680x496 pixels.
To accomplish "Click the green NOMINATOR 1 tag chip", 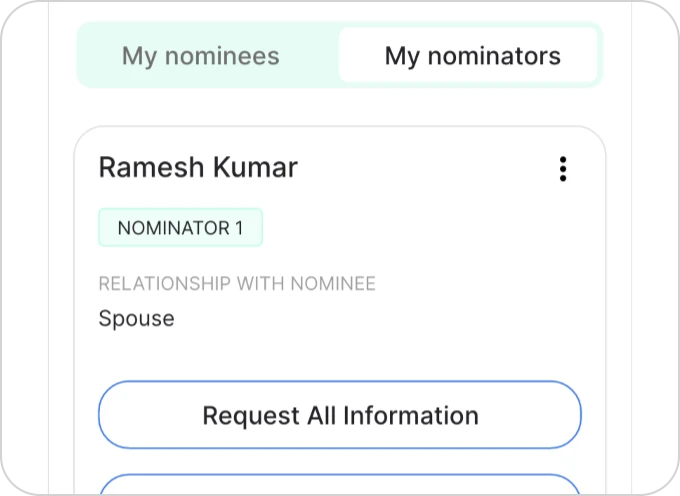I will click(180, 228).
